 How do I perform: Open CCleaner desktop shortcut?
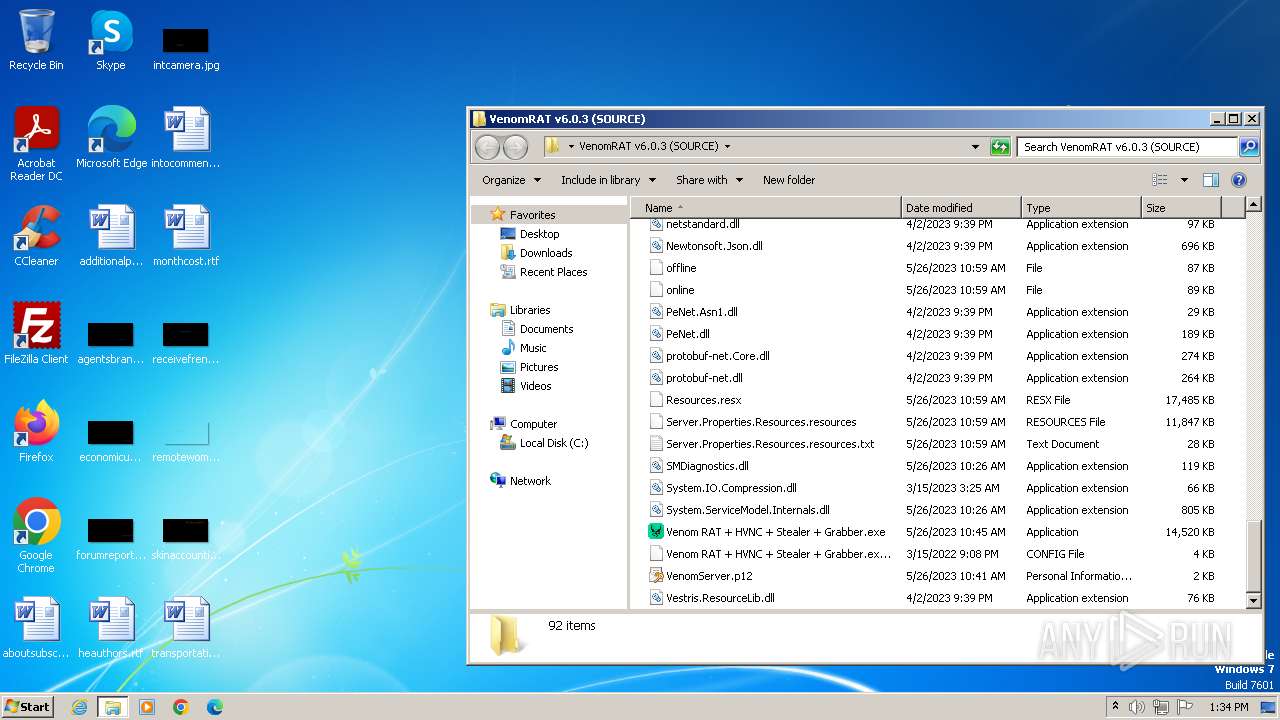tap(36, 235)
